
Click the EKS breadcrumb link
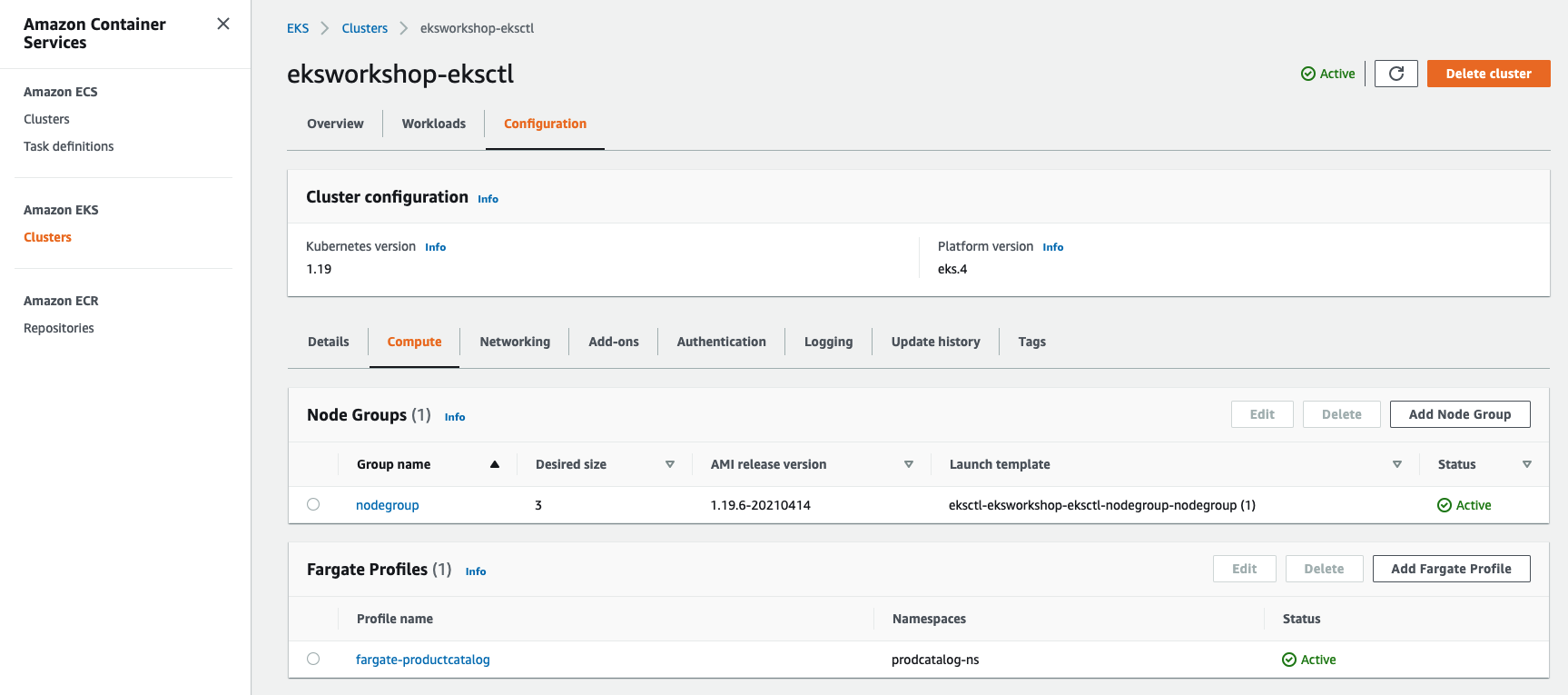298,28
